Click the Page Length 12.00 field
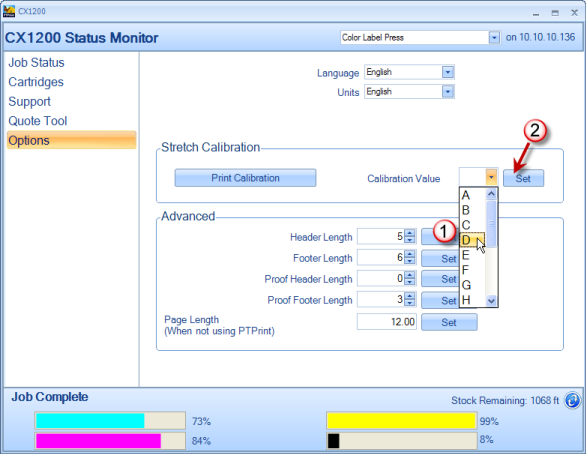Image resolution: width=586 pixels, height=454 pixels. click(x=387, y=322)
